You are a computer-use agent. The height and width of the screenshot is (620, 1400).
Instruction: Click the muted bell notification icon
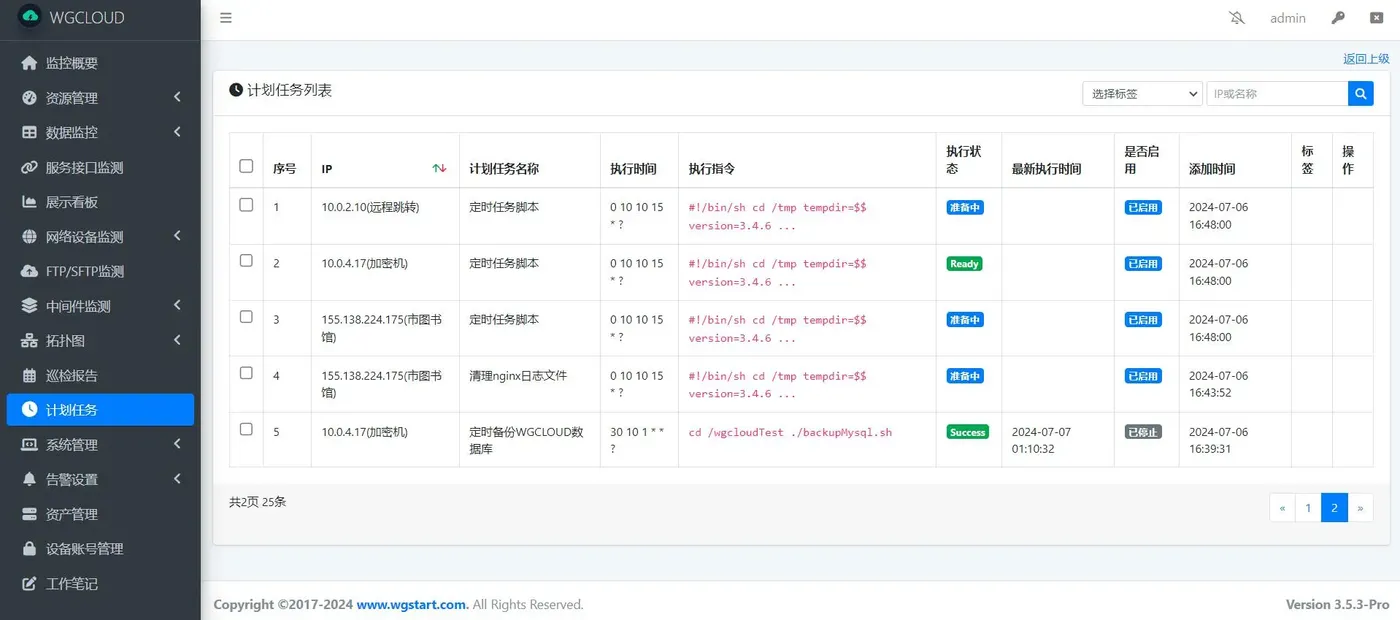coord(1238,18)
